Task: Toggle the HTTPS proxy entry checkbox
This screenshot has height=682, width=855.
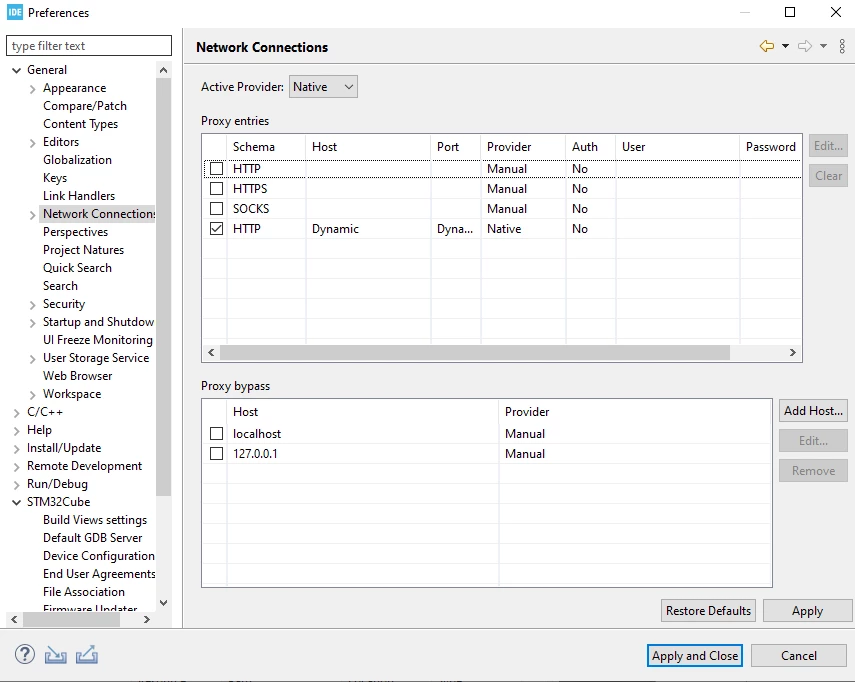Action: click(x=216, y=189)
